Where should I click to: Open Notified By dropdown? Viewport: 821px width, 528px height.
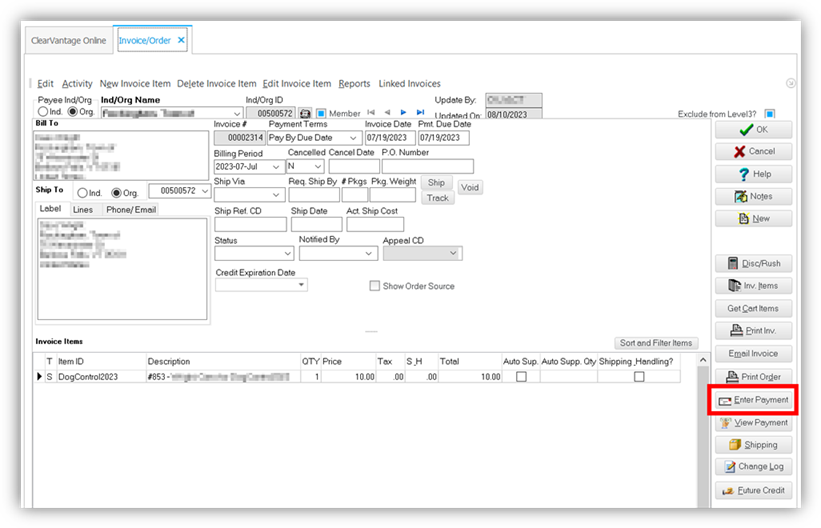369,254
